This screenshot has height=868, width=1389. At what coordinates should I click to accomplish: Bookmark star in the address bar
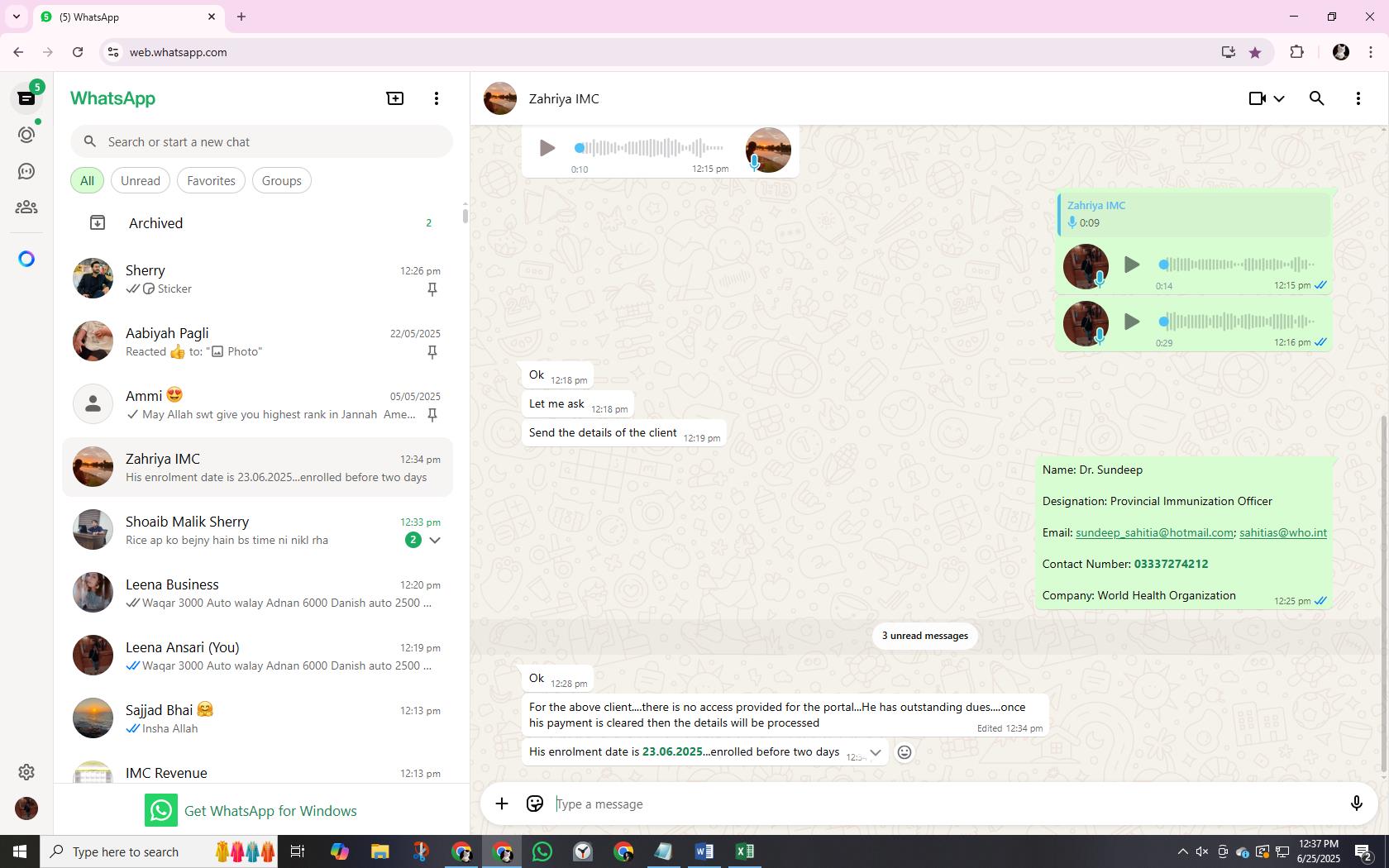click(1255, 52)
